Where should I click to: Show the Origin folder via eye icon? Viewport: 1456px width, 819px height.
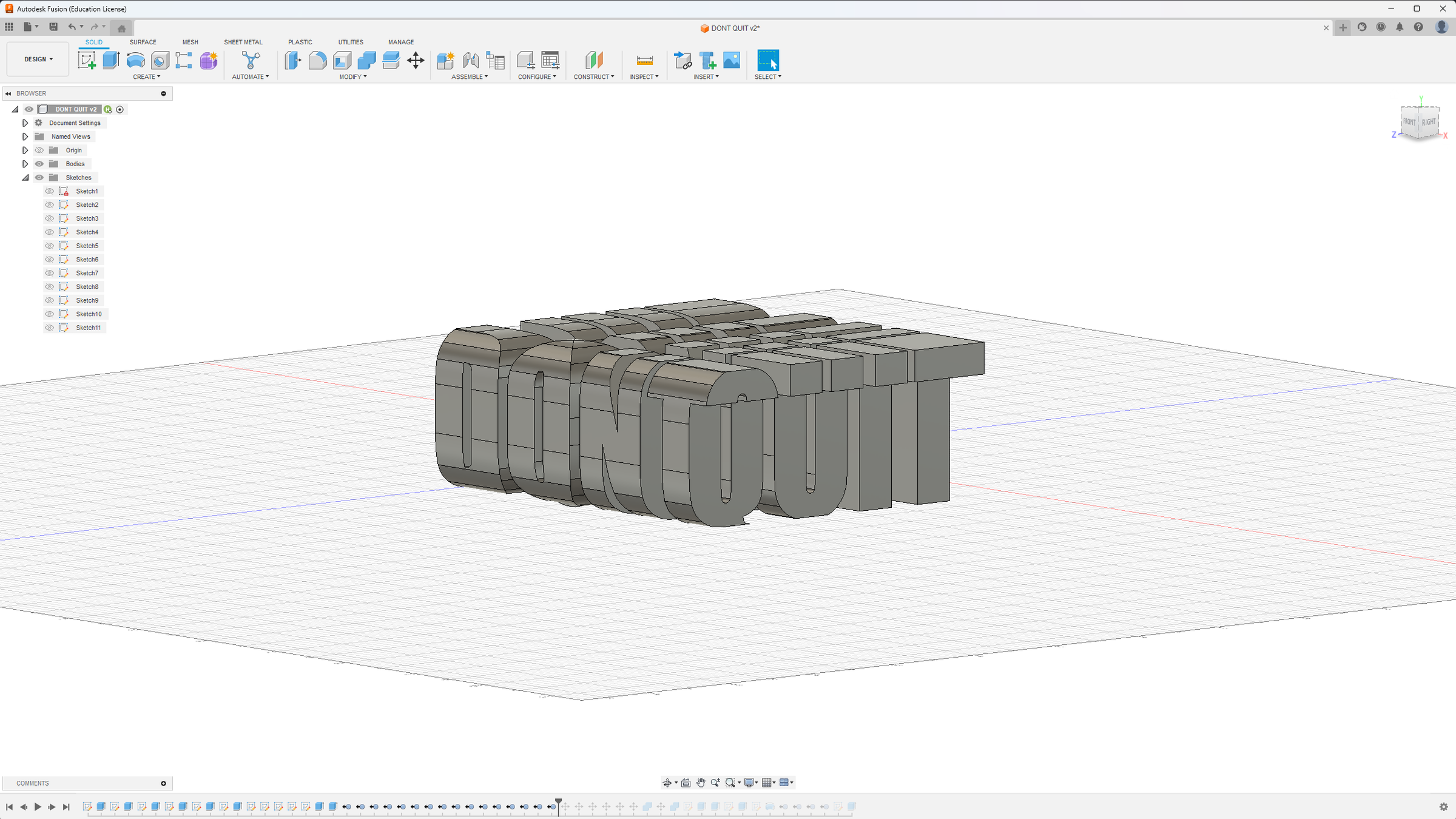pos(39,150)
